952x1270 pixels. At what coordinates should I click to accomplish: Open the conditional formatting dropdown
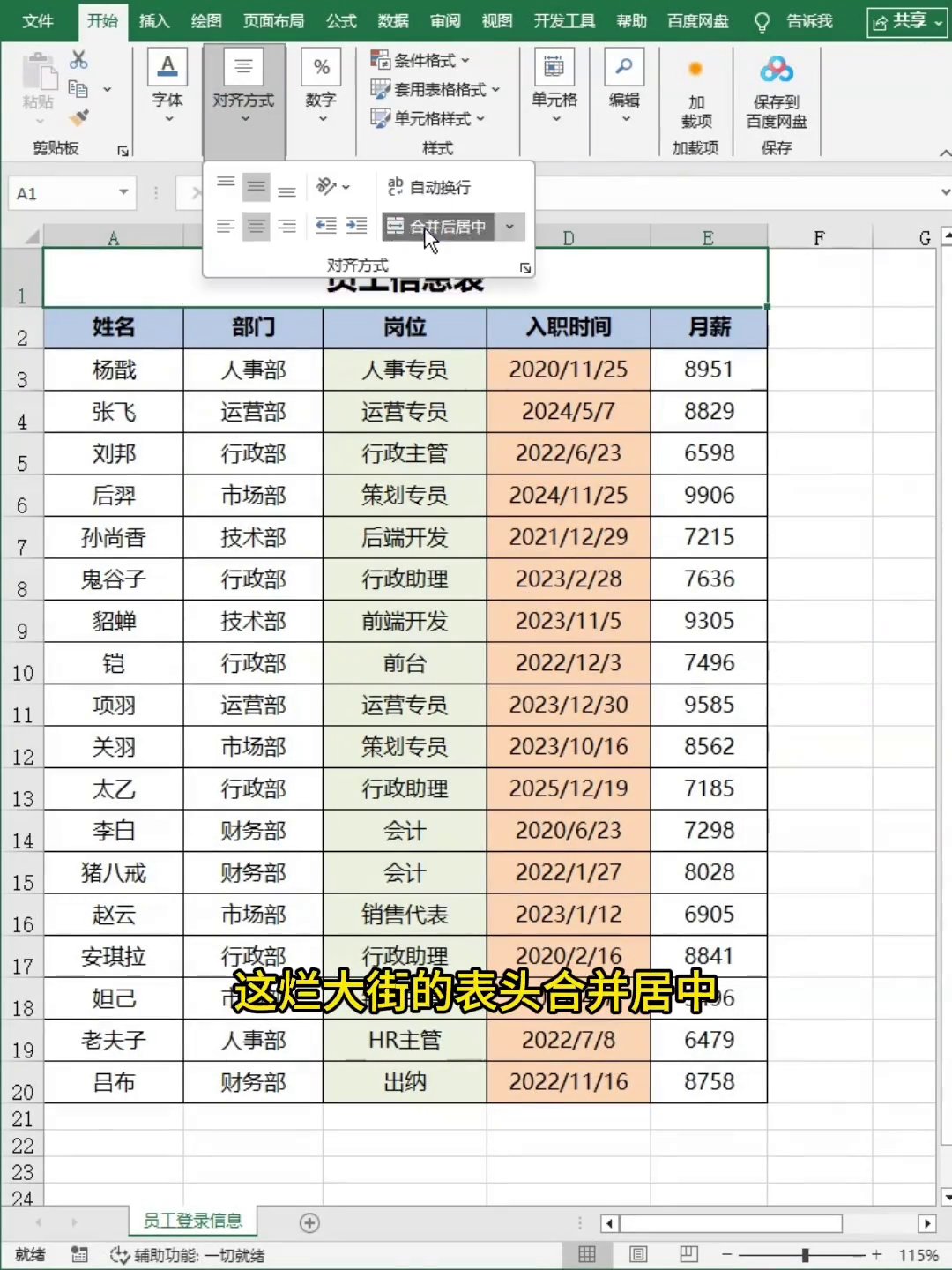(420, 60)
